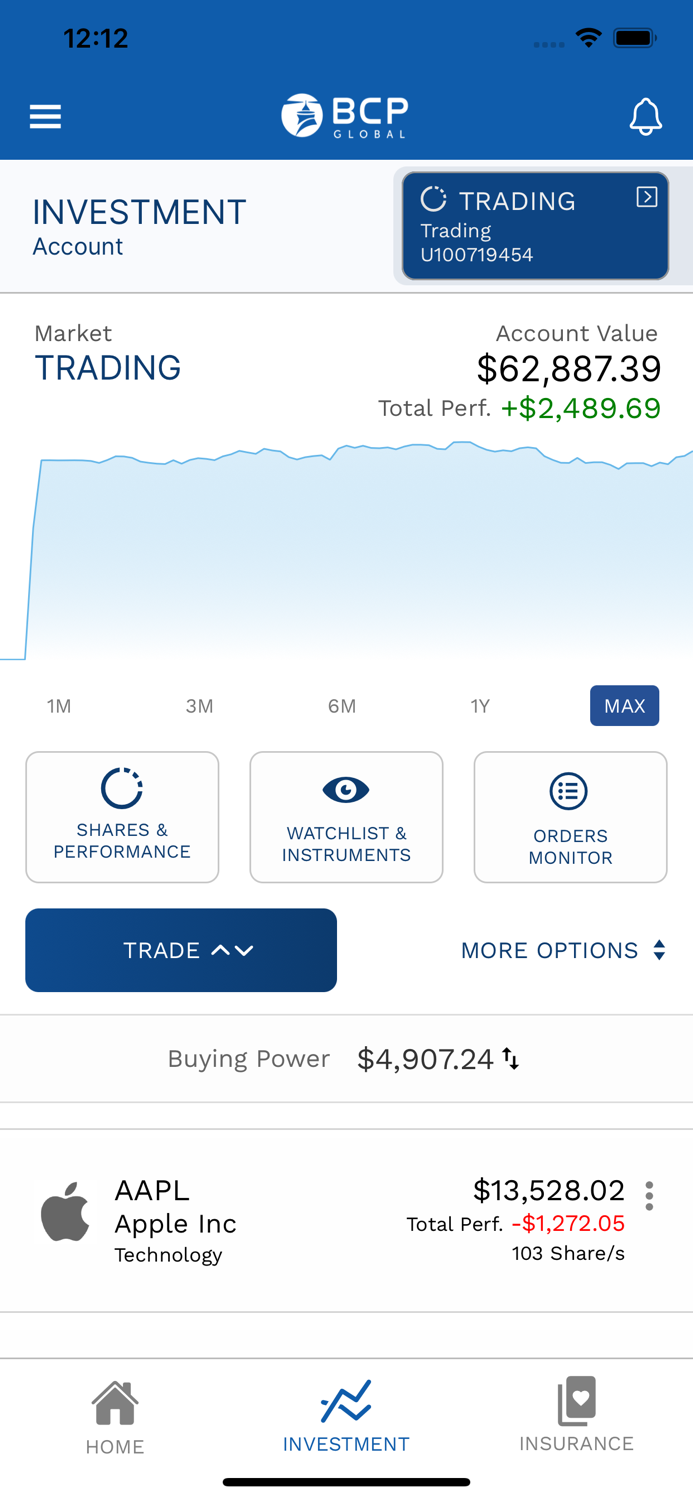Open the hamburger navigation menu
Image resolution: width=693 pixels, height=1500 pixels.
click(x=45, y=116)
